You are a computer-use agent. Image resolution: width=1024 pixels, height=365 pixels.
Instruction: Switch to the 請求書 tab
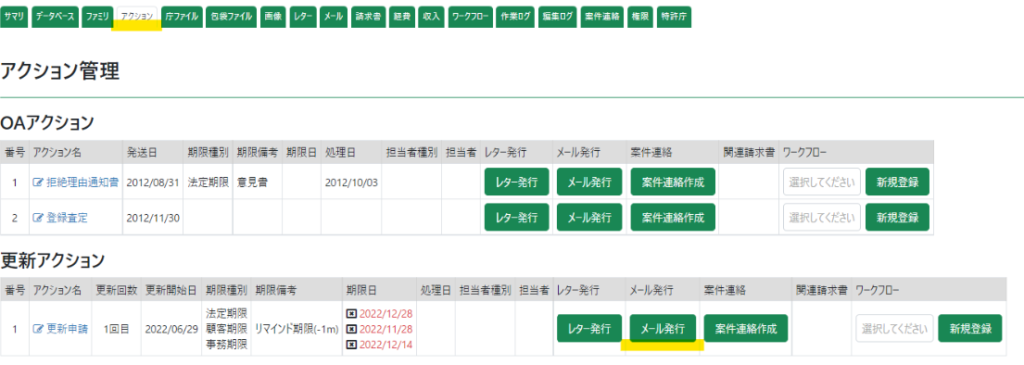[368, 18]
